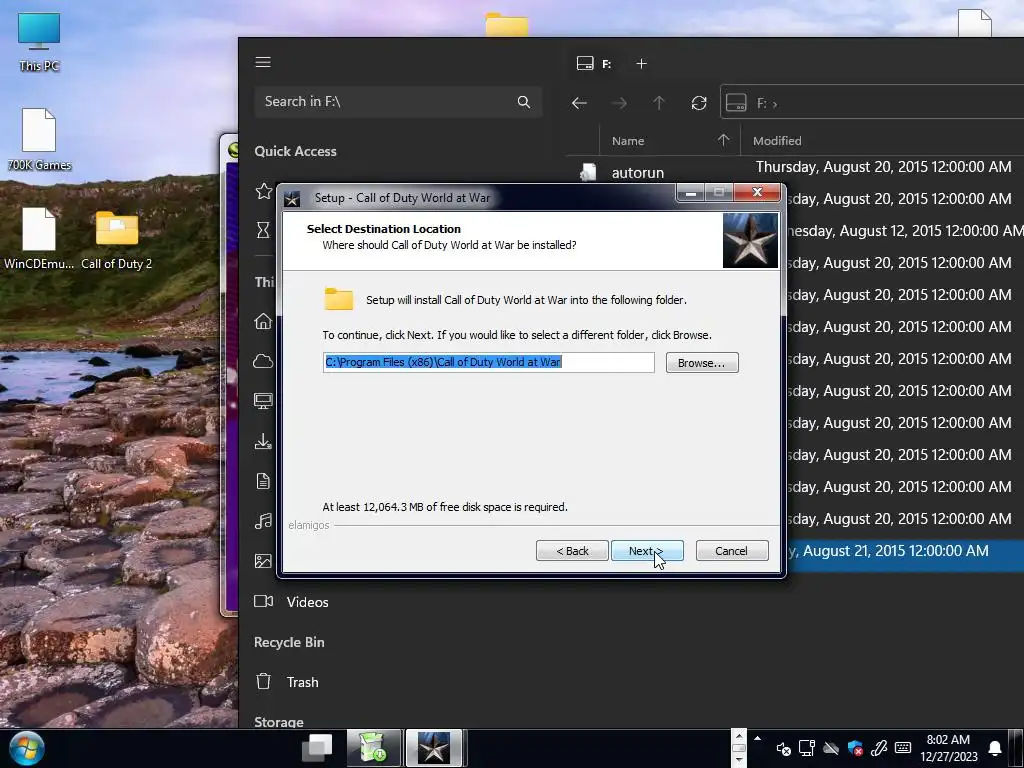The image size is (1024, 768).
Task: Click the destination folder path field
Action: coord(488,362)
